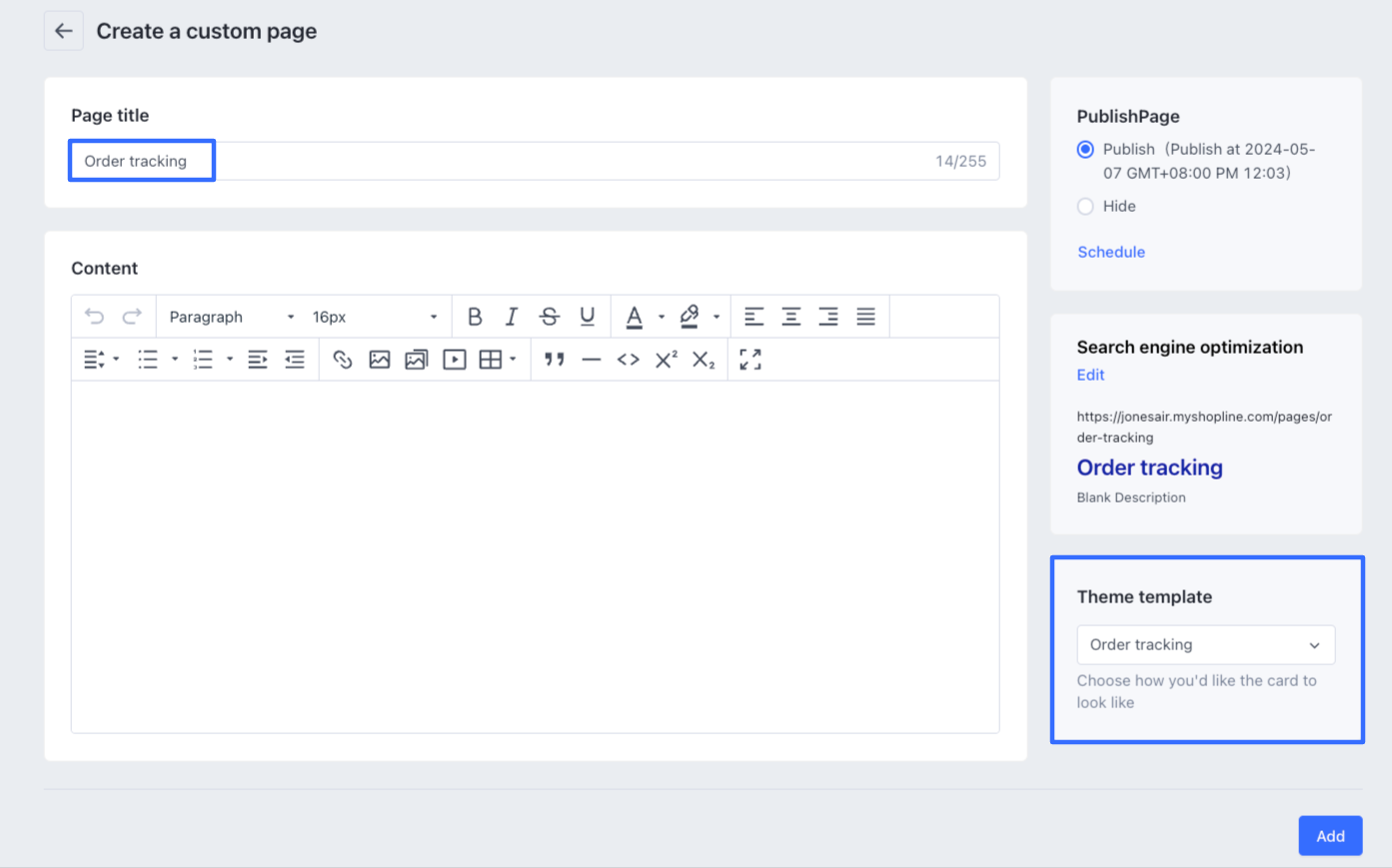
Task: Click the Add button
Action: (1329, 836)
